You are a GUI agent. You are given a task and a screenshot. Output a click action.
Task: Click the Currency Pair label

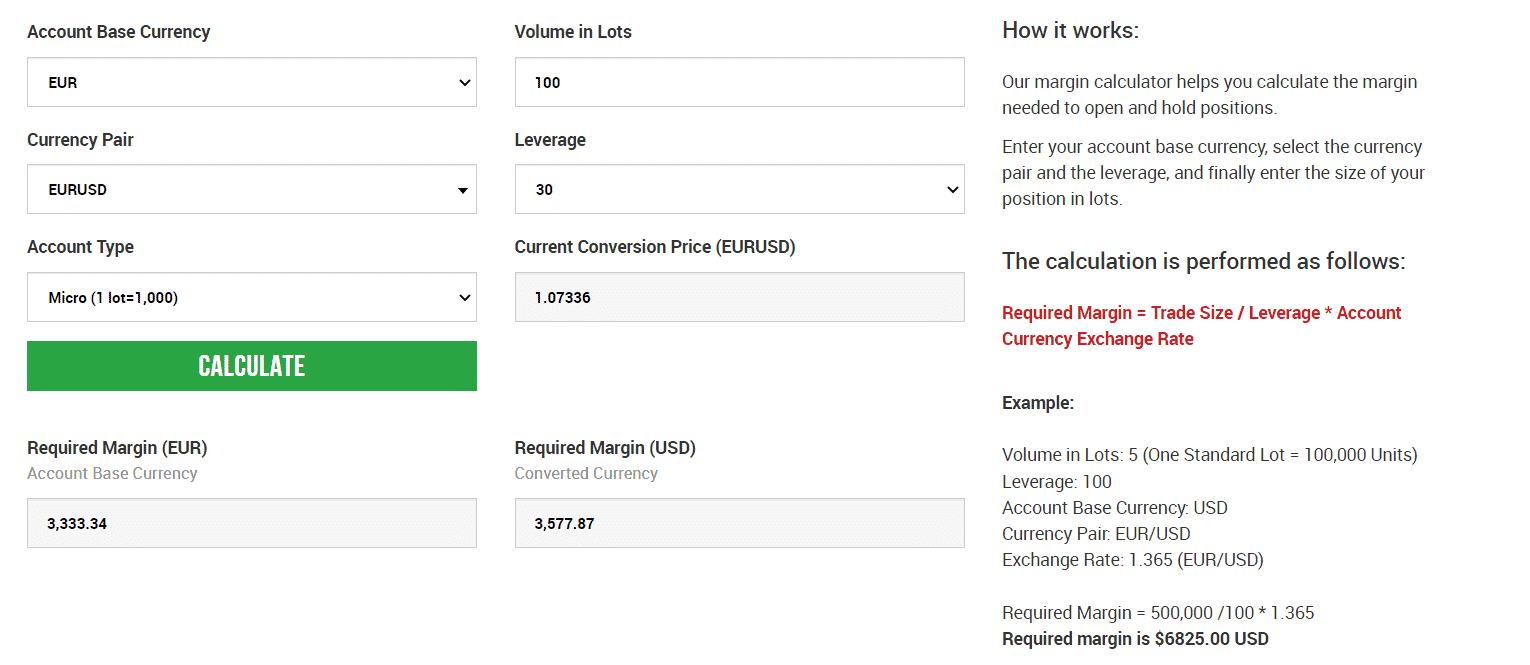pos(80,140)
